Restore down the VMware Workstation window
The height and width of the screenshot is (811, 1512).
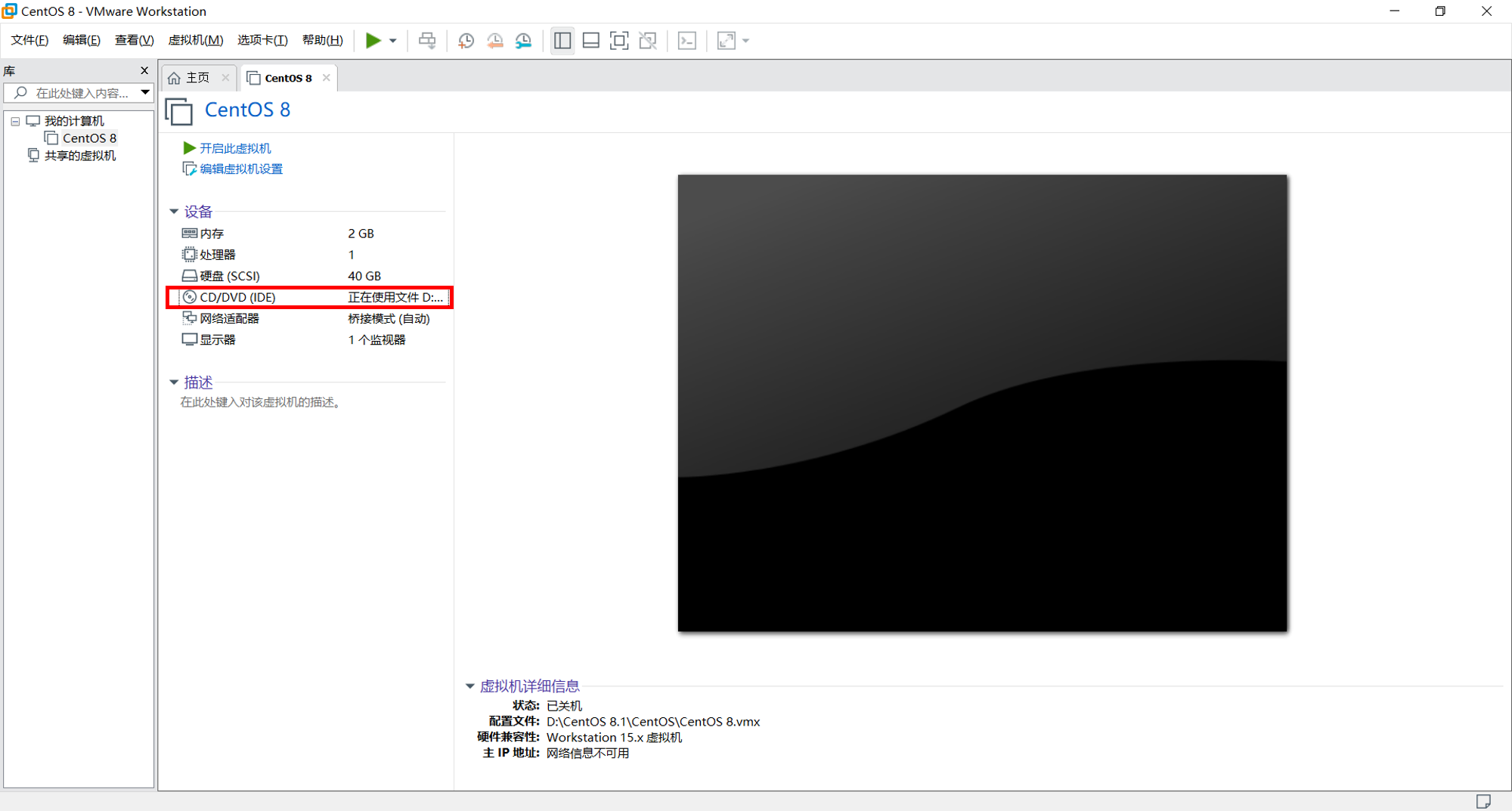pos(1440,11)
